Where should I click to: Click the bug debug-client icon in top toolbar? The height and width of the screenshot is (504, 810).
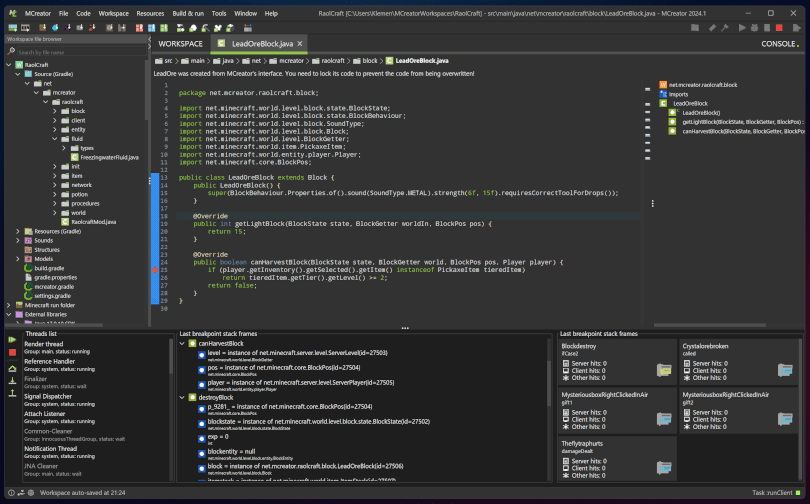[754, 28]
